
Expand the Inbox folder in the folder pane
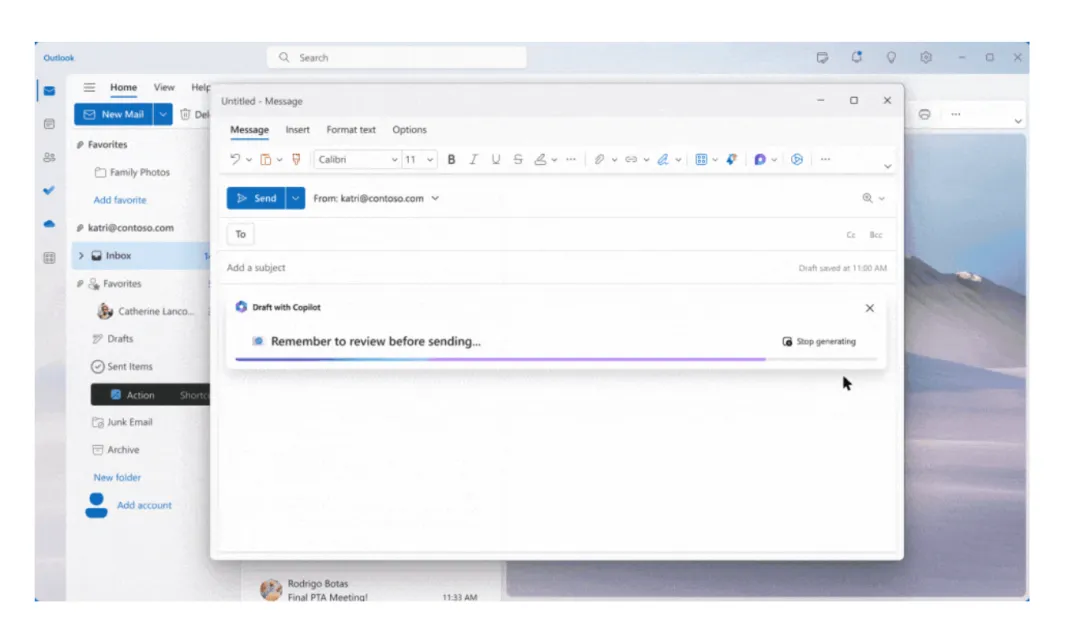point(81,255)
